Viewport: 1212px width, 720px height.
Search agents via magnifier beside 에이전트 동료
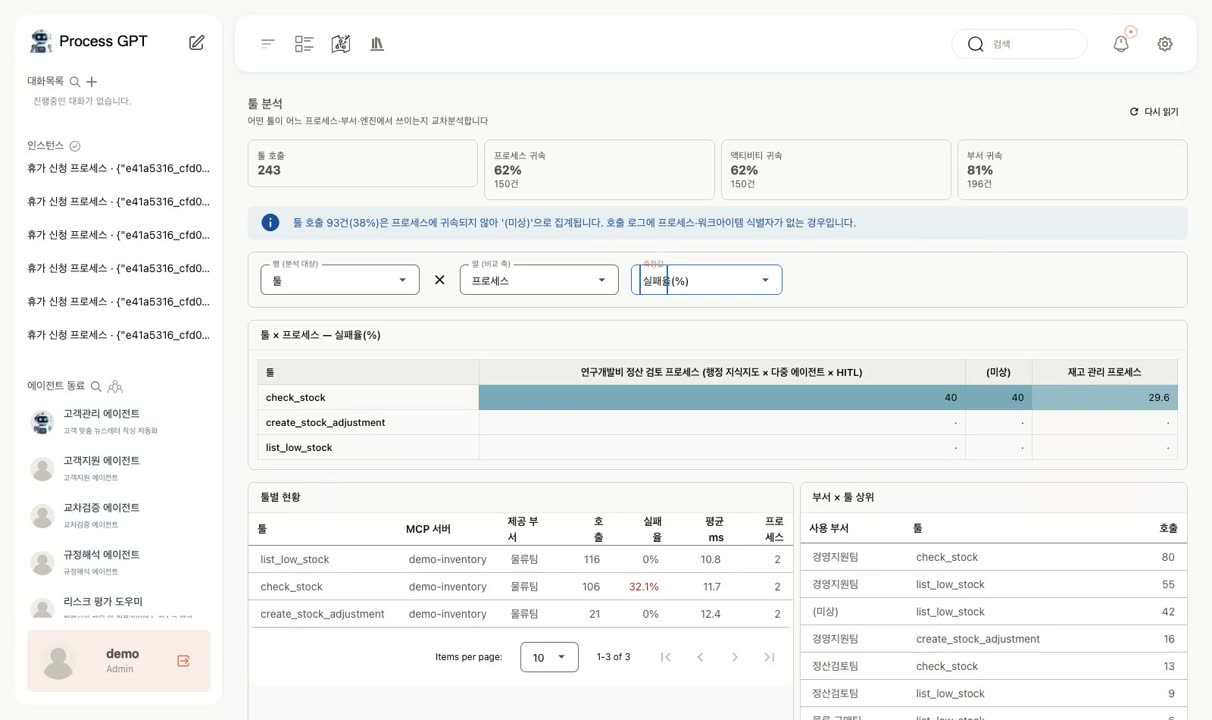click(97, 386)
